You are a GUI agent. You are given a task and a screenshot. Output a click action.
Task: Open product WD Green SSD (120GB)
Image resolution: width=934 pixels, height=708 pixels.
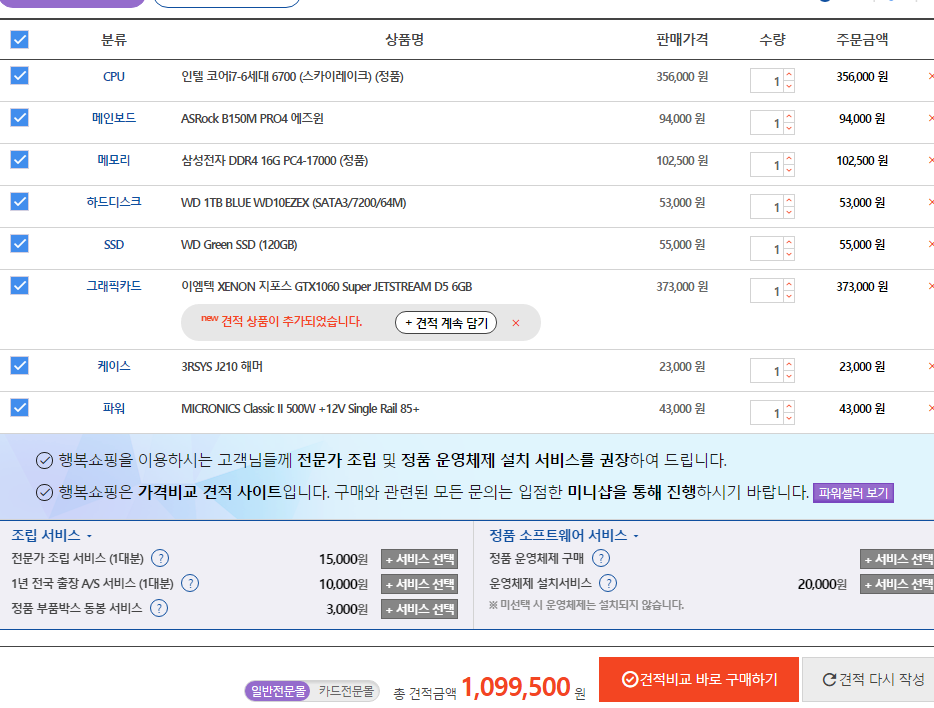(x=239, y=245)
